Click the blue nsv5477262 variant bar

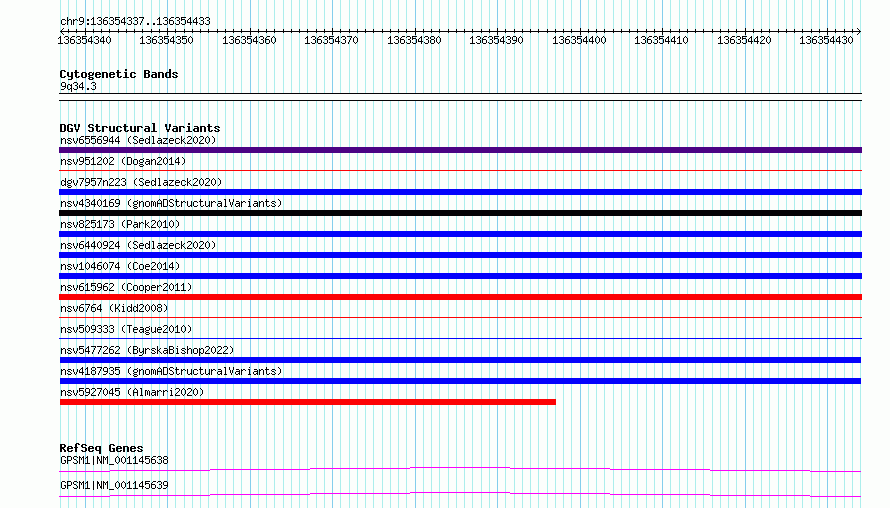point(460,360)
